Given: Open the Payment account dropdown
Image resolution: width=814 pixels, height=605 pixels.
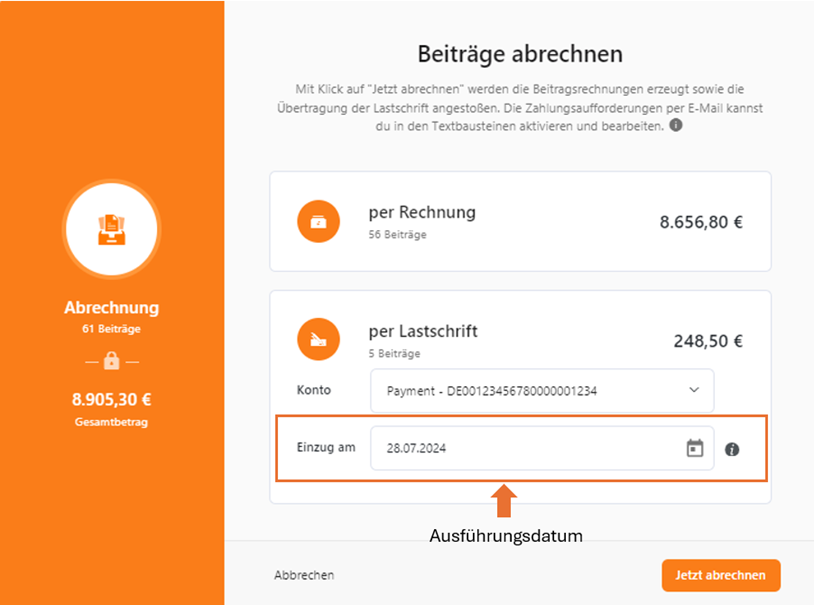Looking at the screenshot, I should tap(542, 391).
